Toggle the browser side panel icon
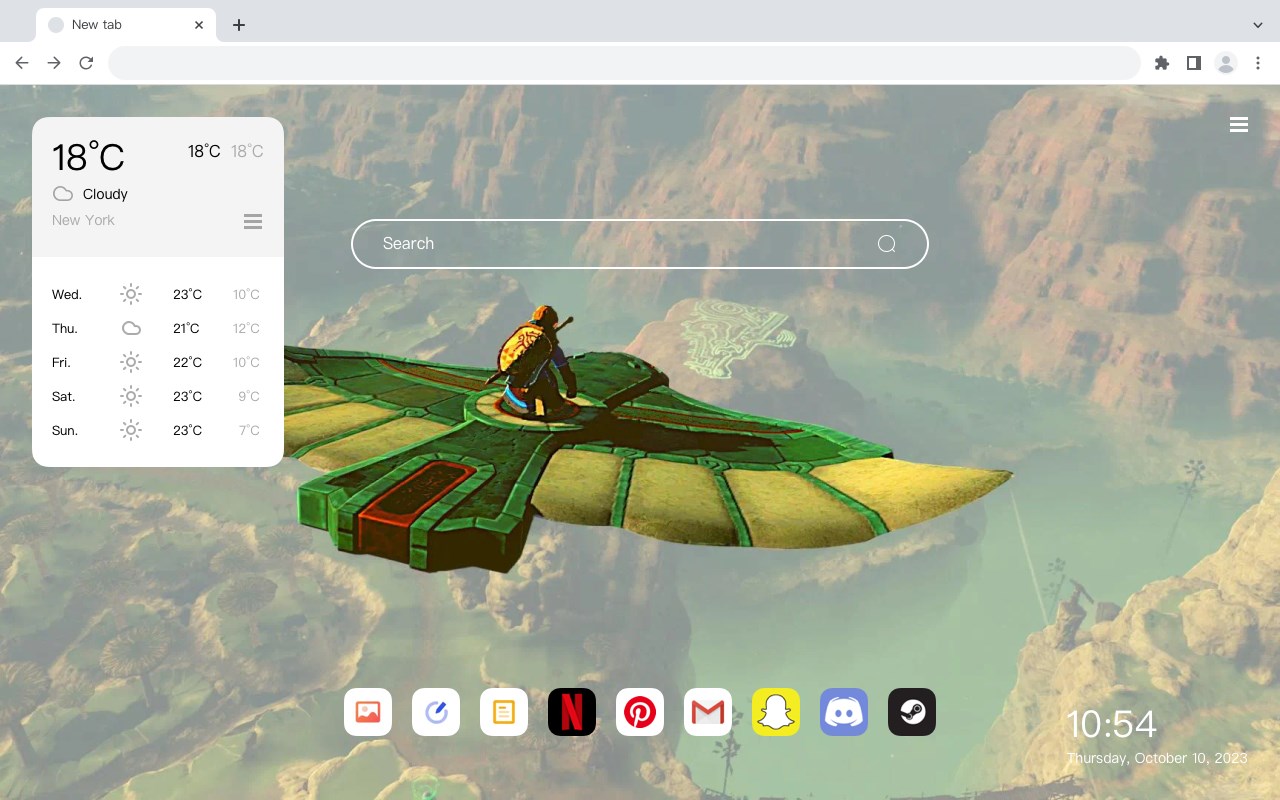The image size is (1280, 800). pyautogui.click(x=1194, y=63)
